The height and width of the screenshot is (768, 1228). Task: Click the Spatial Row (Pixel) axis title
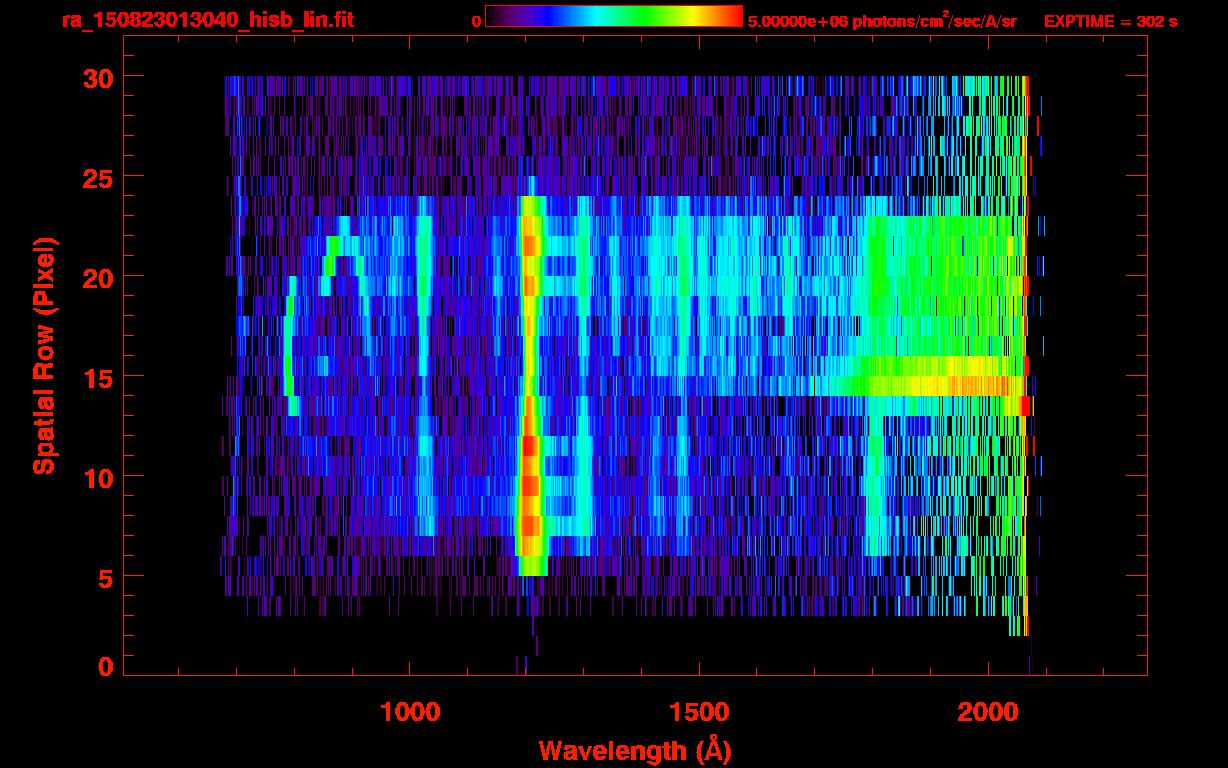pyautogui.click(x=44, y=355)
